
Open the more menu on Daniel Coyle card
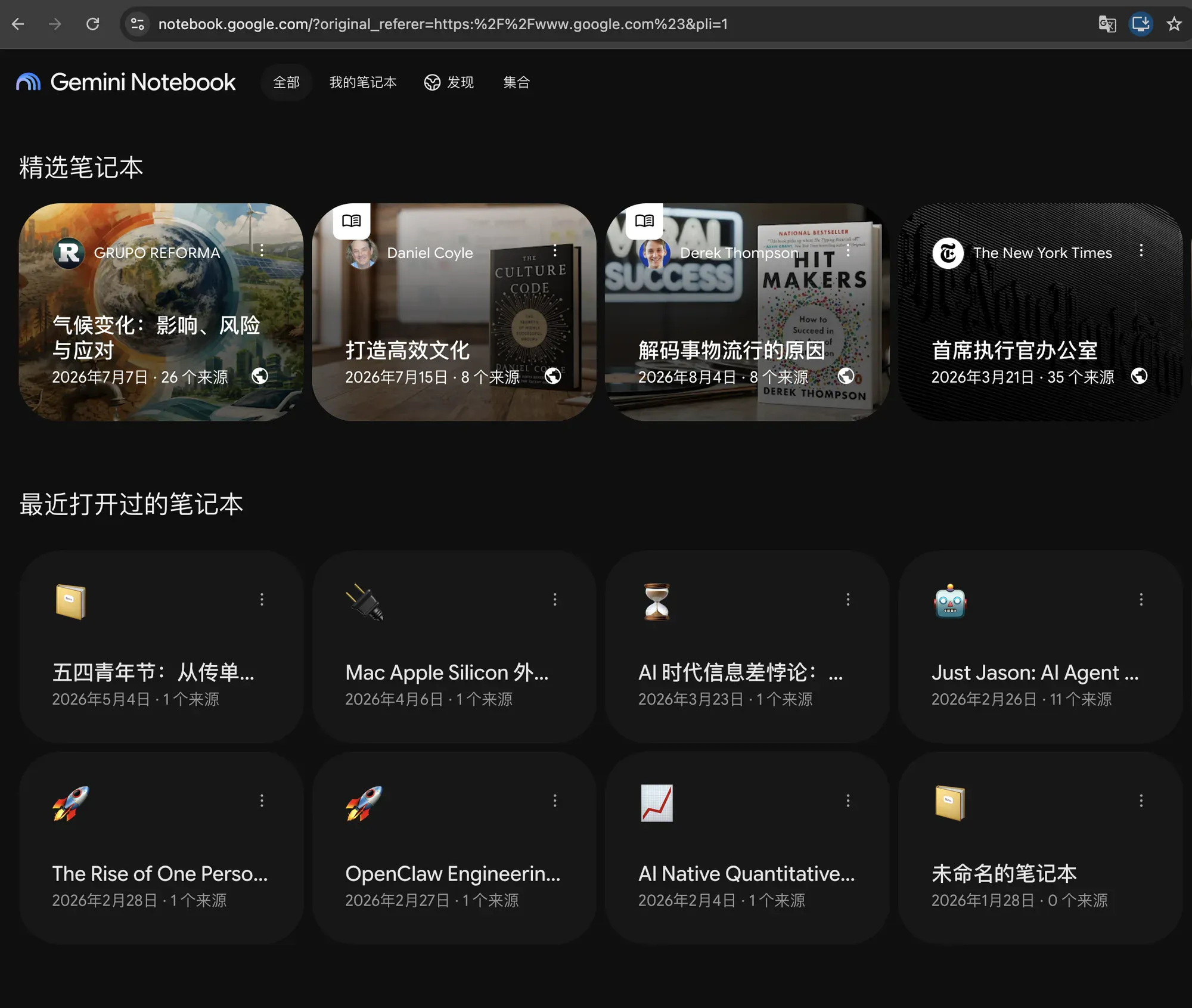coord(555,251)
